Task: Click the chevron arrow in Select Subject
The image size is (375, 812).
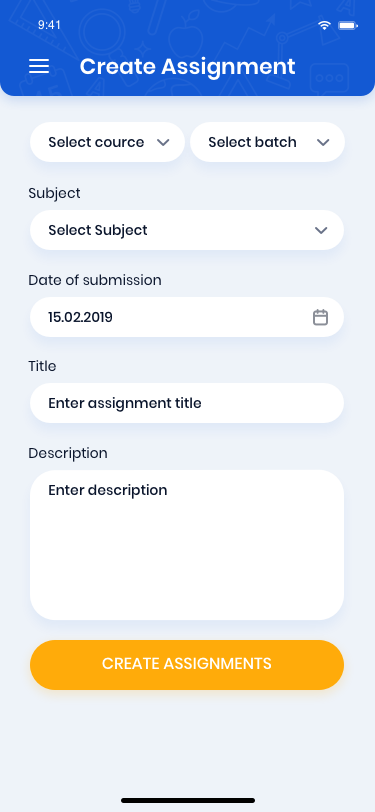Action: [x=321, y=230]
